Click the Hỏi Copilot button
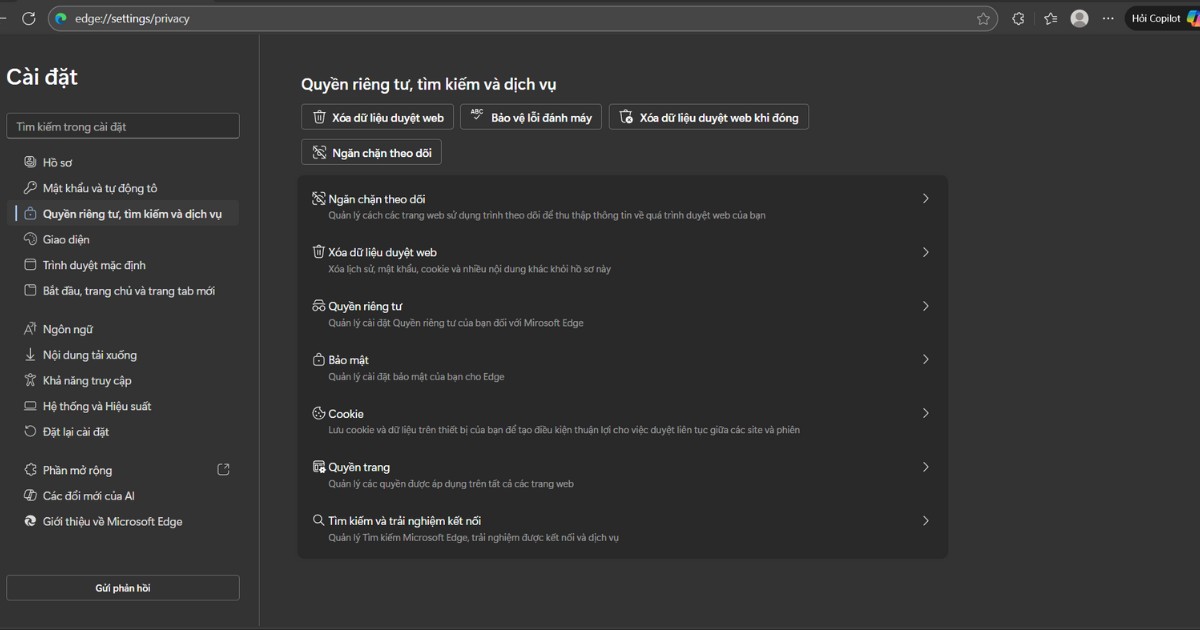 coord(1162,18)
